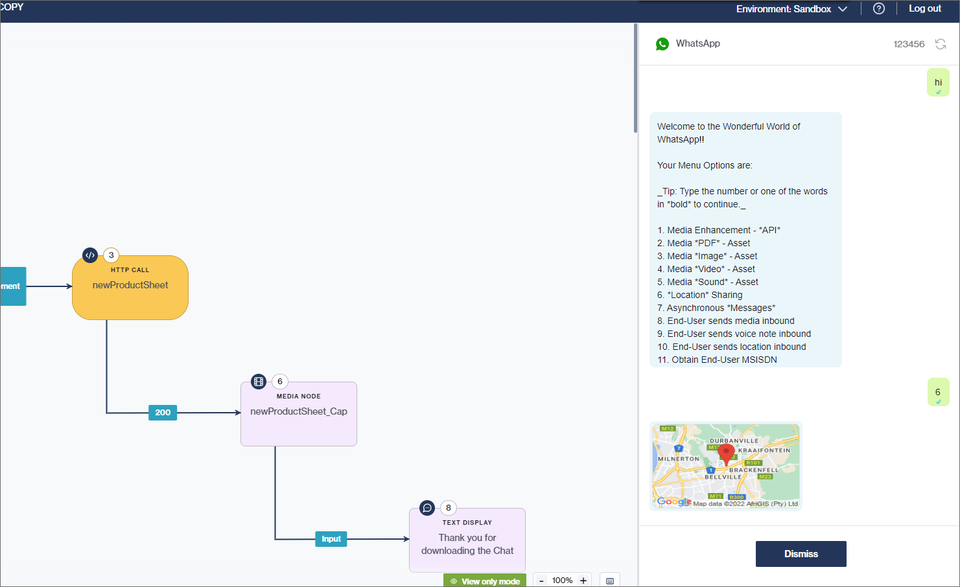This screenshot has width=960, height=587.
Task: Click the red map location pin
Action: click(x=727, y=453)
